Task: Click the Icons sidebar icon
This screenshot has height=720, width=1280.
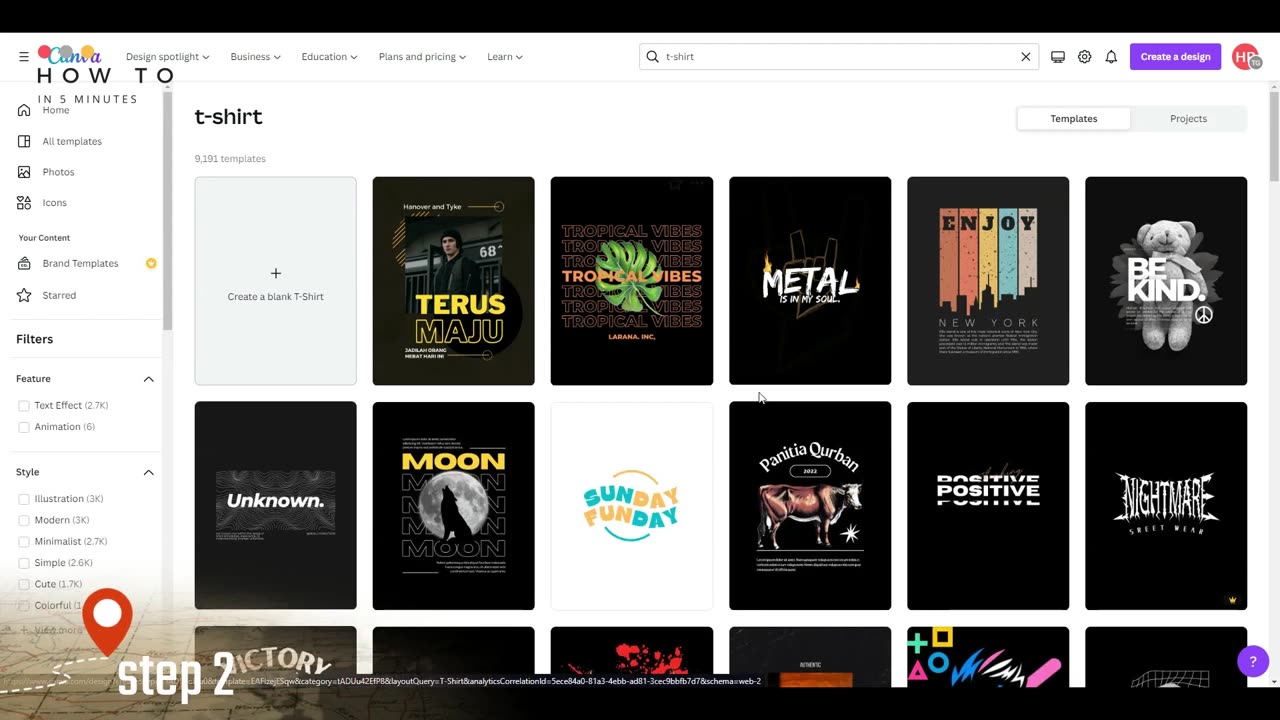Action: pyautogui.click(x=24, y=202)
